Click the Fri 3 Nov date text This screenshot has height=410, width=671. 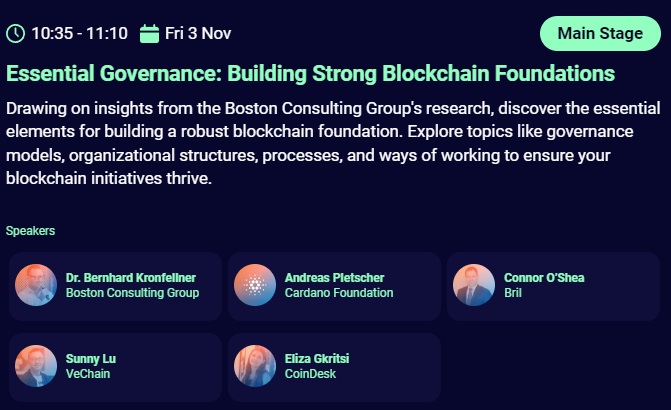pos(198,34)
